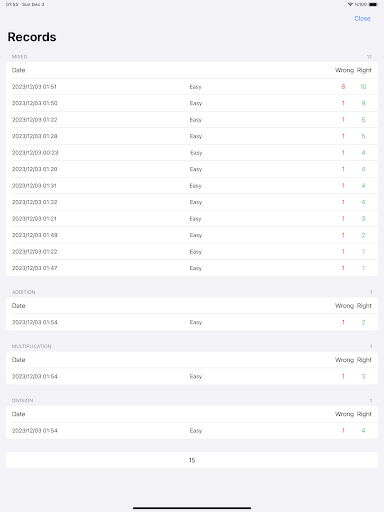Choose the 2023/12/03 00:23 record entry
The image size is (384, 512).
click(x=192, y=153)
